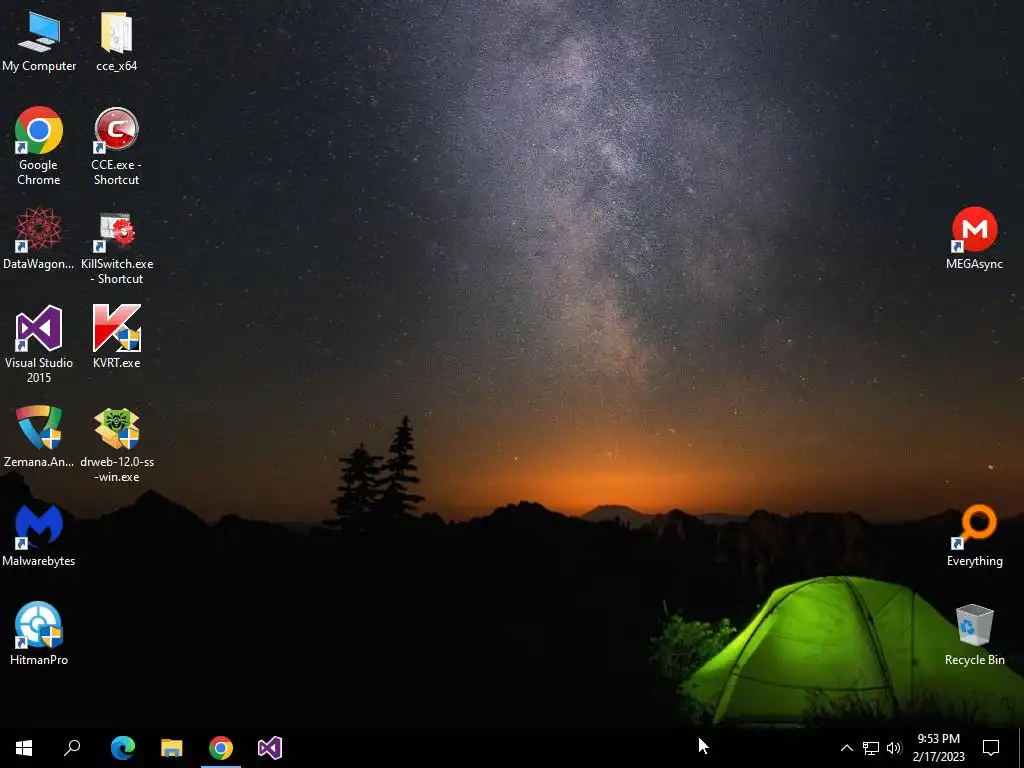Select the KVRT.exe desktop icon
Viewport: 1024px width, 768px height.
point(116,337)
